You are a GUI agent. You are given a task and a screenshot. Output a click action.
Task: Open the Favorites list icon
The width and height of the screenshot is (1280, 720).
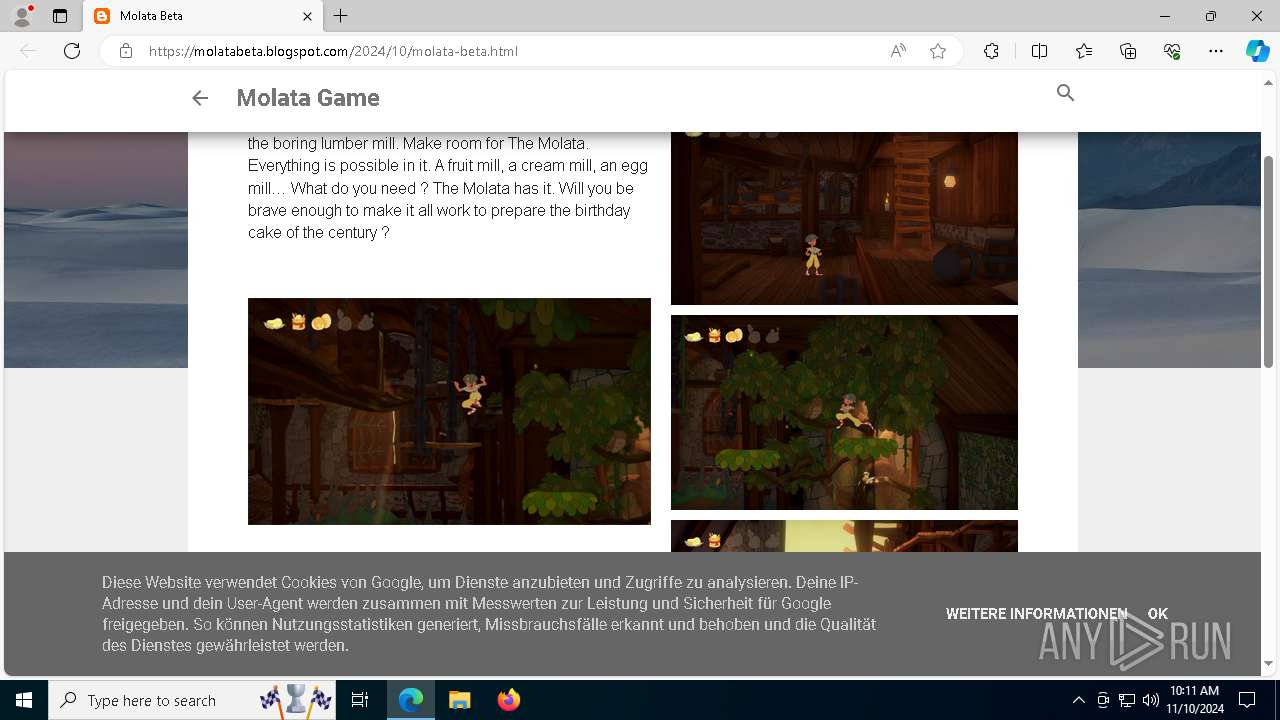coord(1084,51)
